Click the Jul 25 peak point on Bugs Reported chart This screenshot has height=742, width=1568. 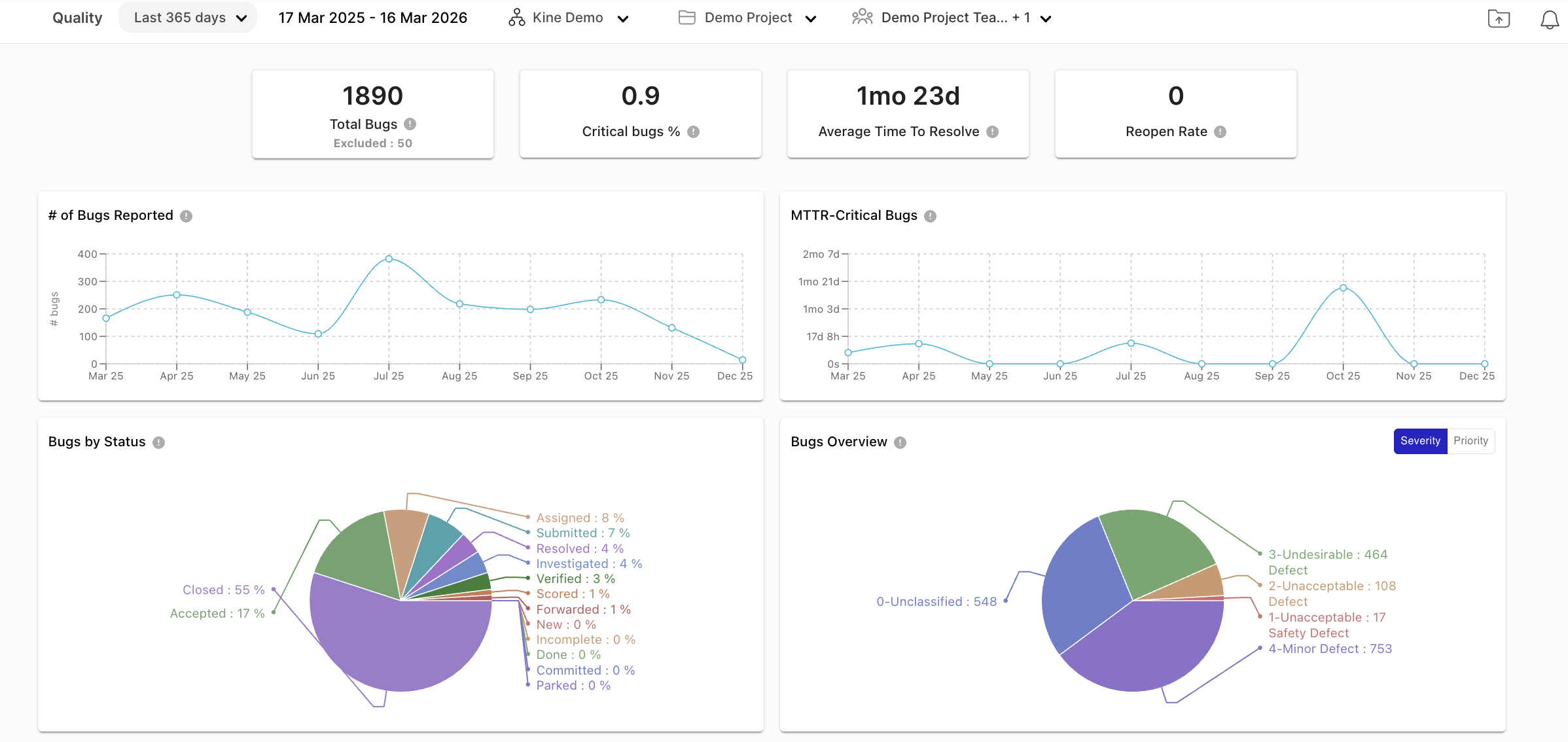click(389, 258)
